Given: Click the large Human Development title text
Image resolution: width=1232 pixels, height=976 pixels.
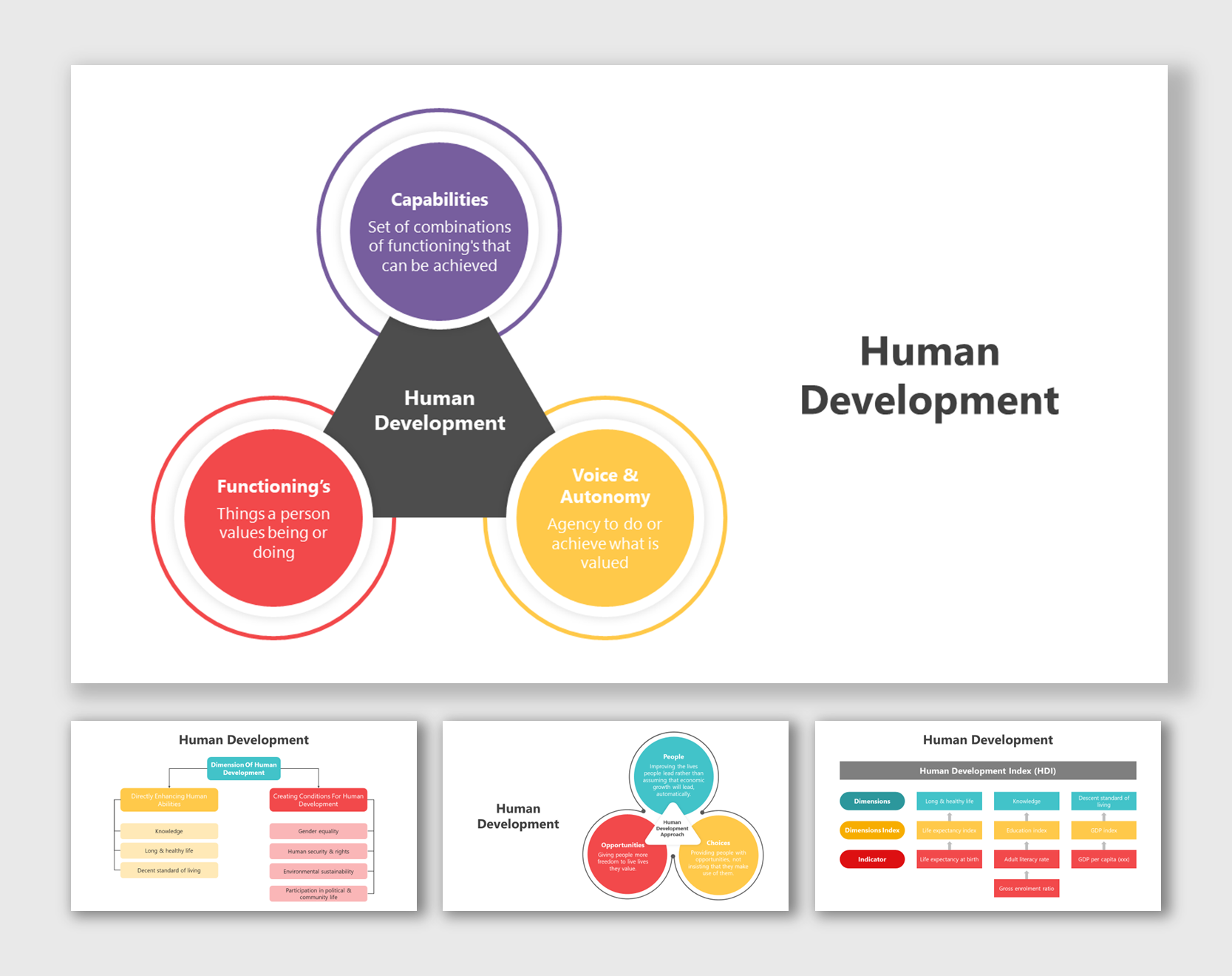Looking at the screenshot, I should (x=930, y=376).
